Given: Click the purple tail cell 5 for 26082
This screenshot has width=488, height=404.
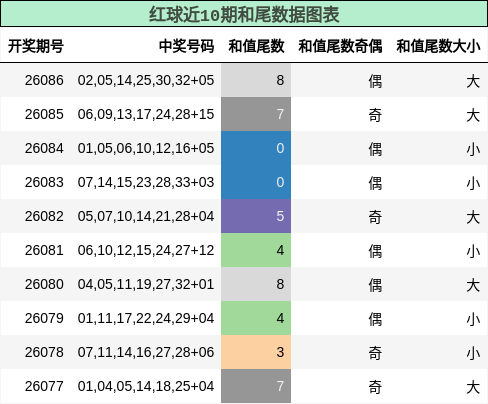Looking at the screenshot, I should [x=256, y=216].
